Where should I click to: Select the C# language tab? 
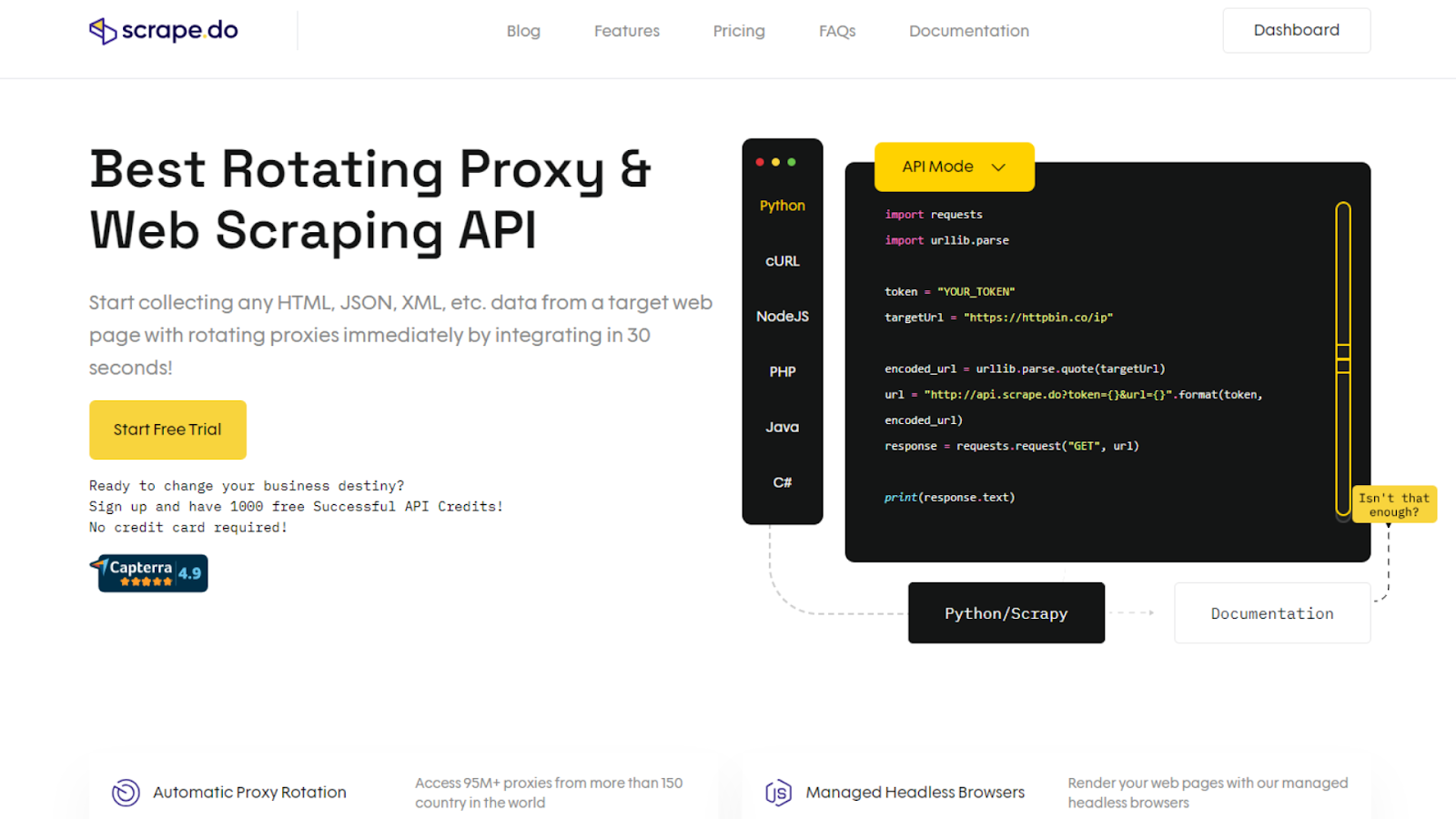click(x=782, y=482)
